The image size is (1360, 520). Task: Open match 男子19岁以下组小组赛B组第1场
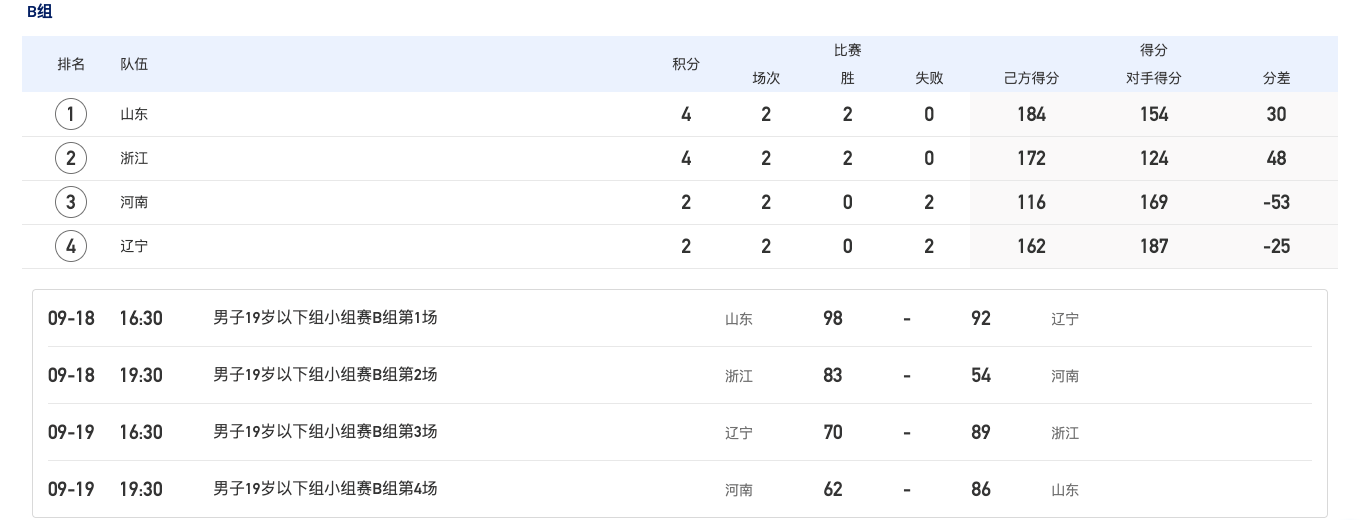click(x=325, y=318)
